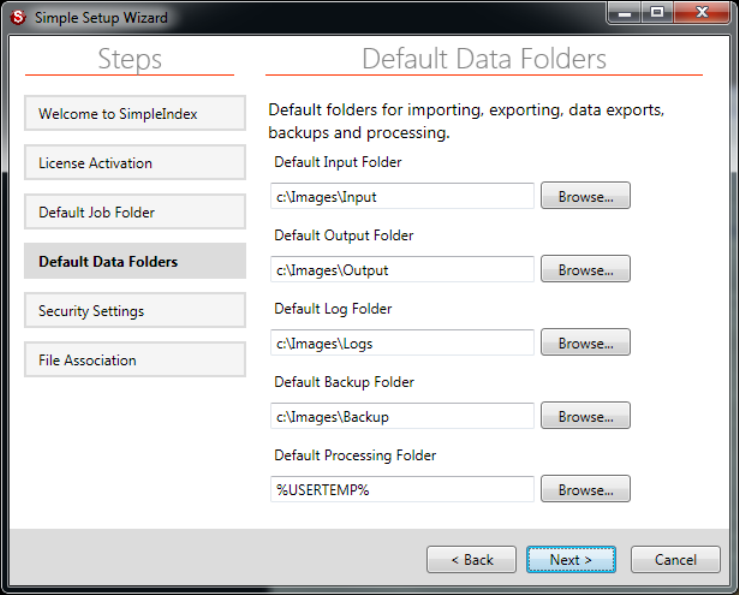The height and width of the screenshot is (595, 739).
Task: Browse for the Default Output Folder
Action: tap(585, 270)
